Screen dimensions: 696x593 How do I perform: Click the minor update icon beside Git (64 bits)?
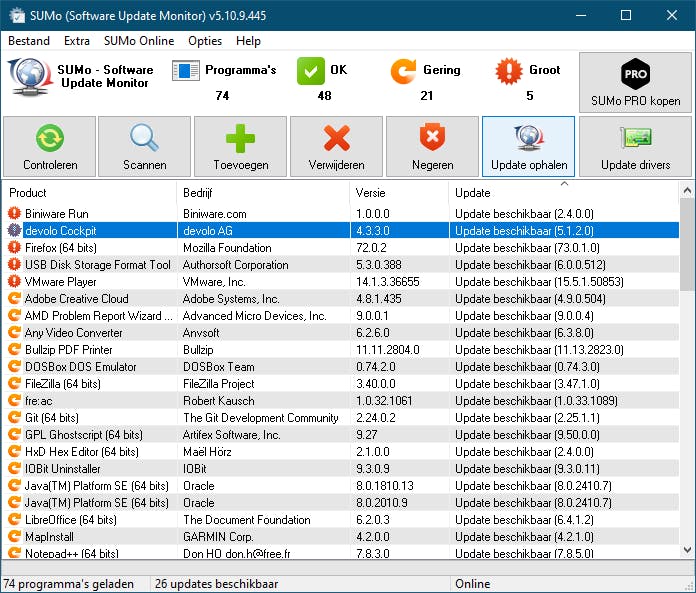[14, 417]
